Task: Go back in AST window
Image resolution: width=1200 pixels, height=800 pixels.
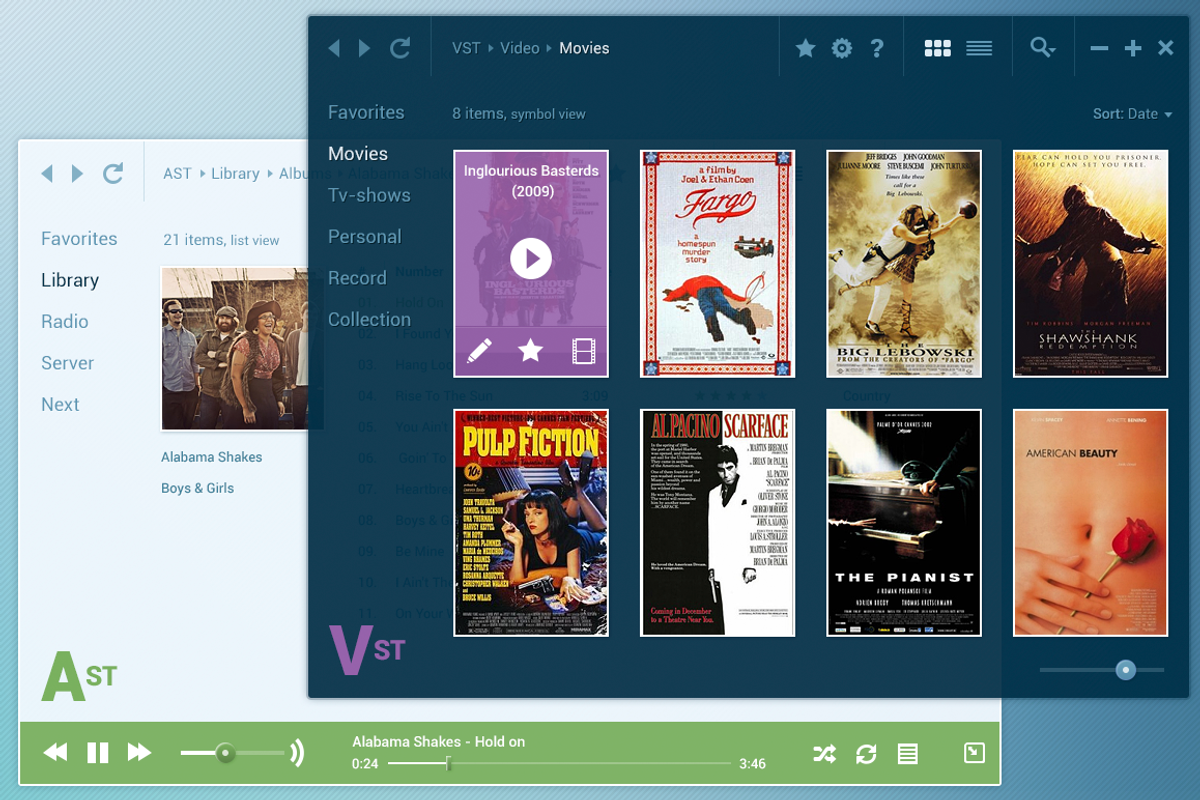Action: point(47,174)
